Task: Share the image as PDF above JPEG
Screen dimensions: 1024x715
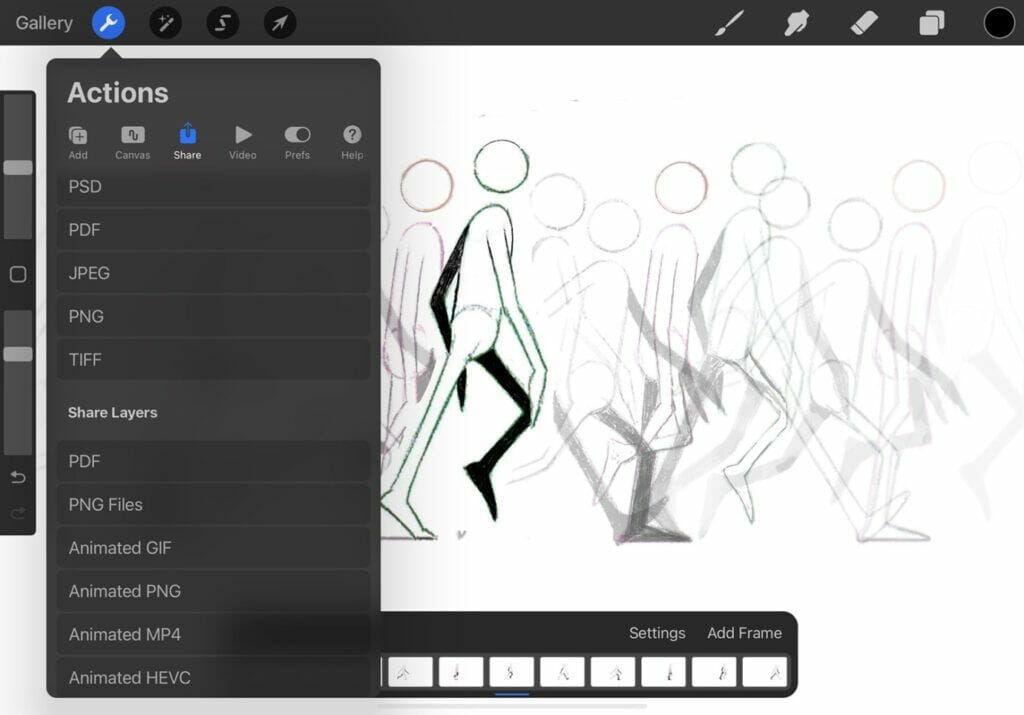Action: pos(214,230)
